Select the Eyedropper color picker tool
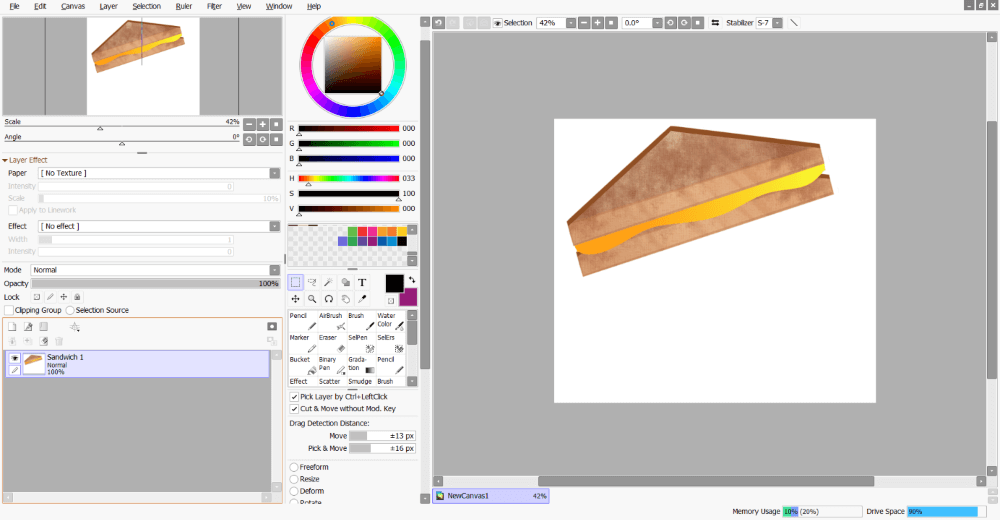The width and height of the screenshot is (1000, 520). coord(362,299)
